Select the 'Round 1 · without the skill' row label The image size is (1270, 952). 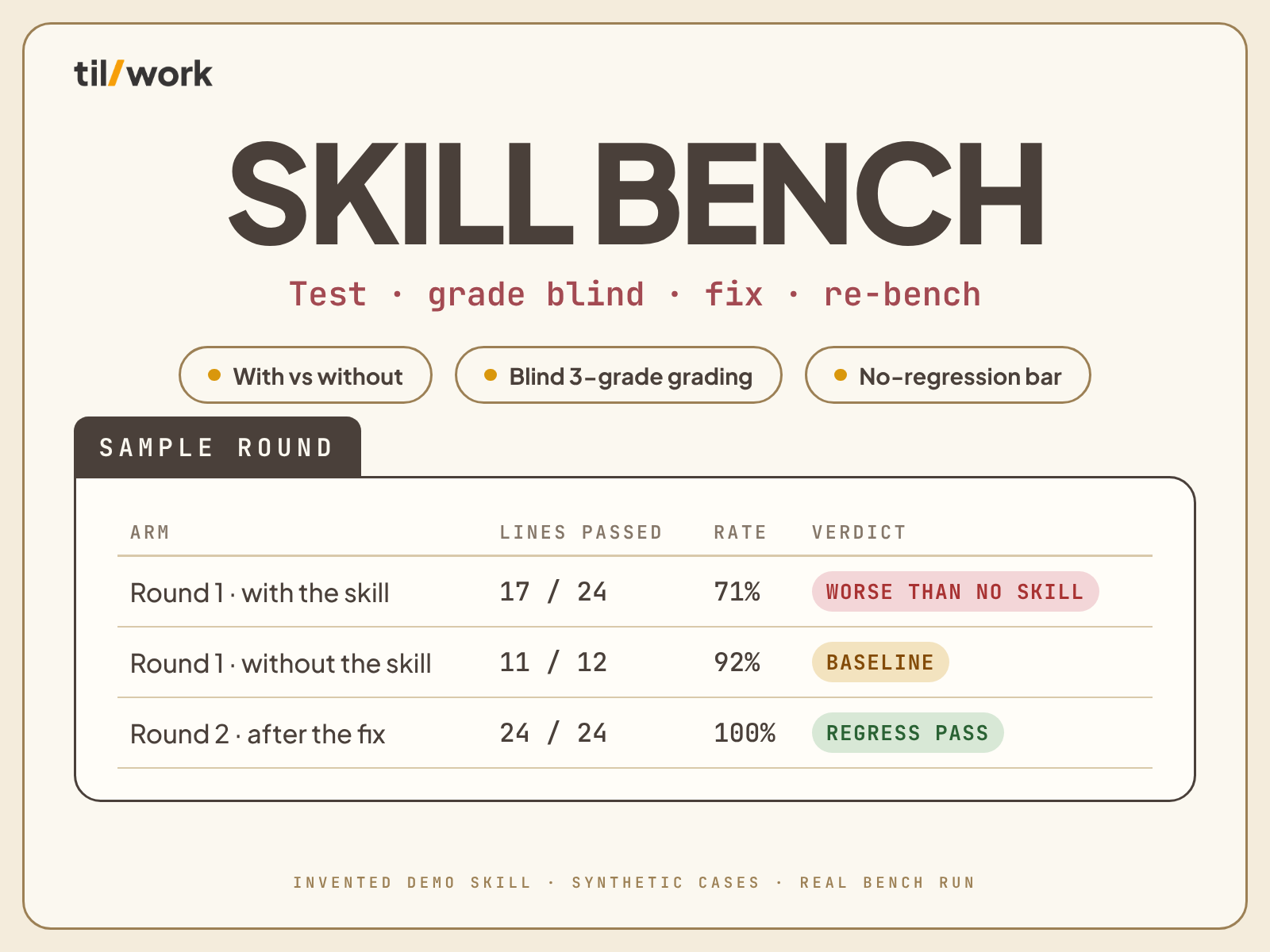pyautogui.click(x=281, y=663)
